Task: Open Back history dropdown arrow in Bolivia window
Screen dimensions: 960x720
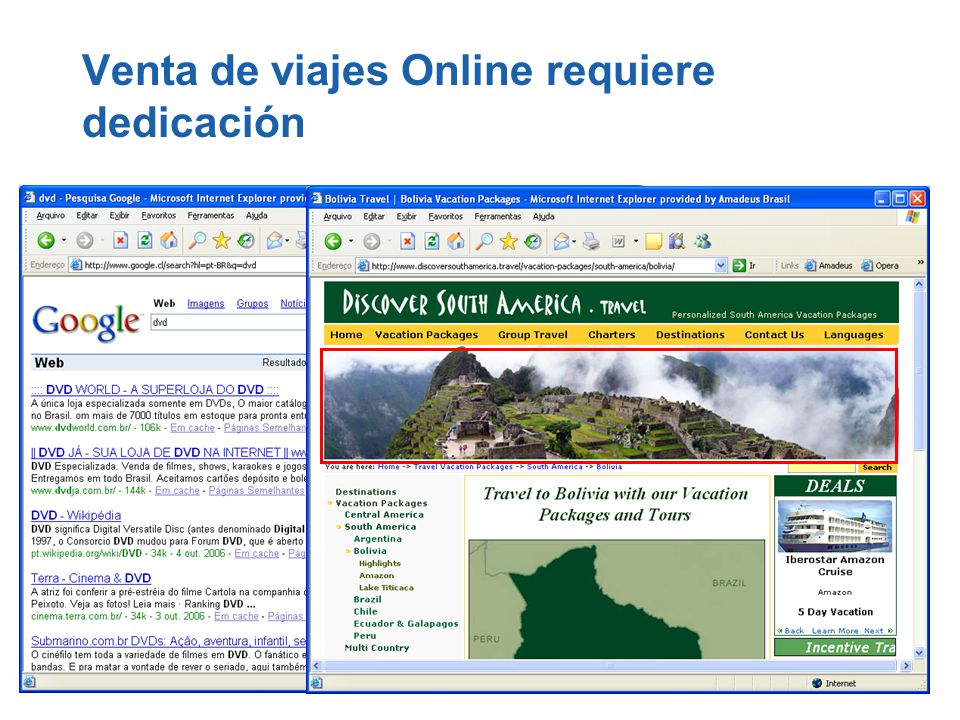Action: 351,242
